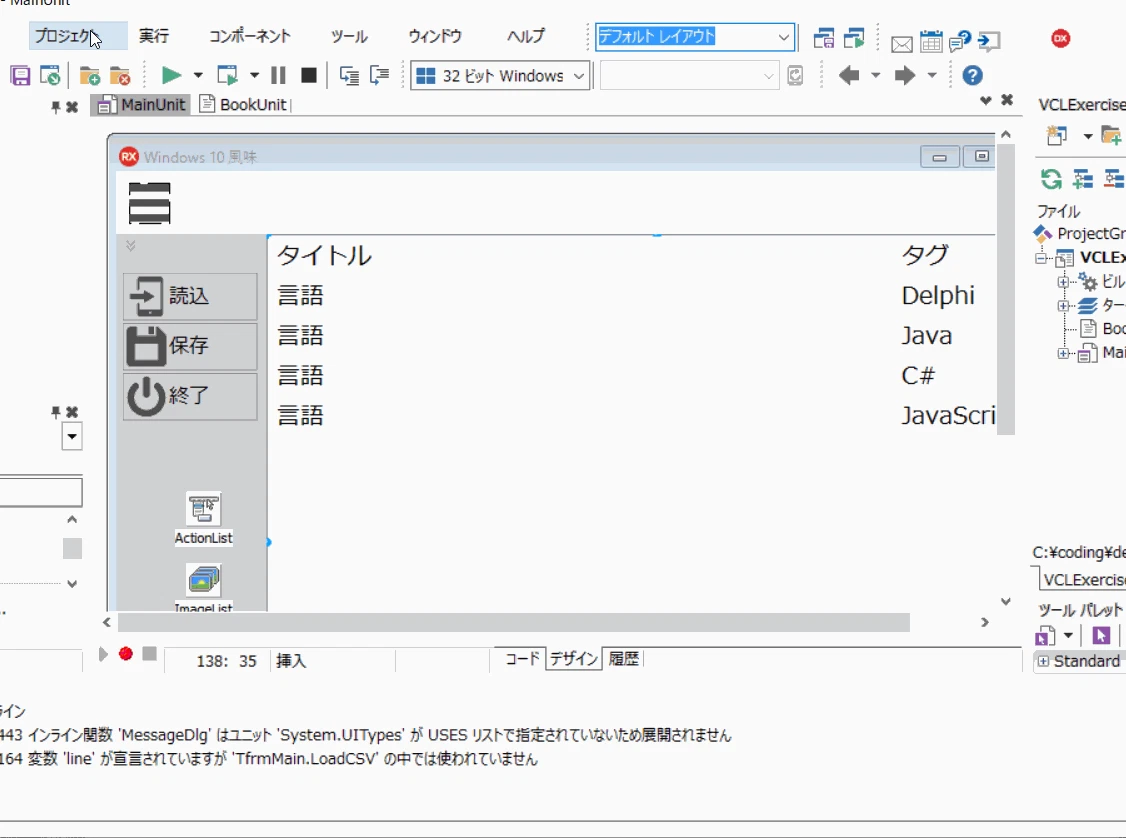Select the Delphi row in the list

click(x=632, y=295)
